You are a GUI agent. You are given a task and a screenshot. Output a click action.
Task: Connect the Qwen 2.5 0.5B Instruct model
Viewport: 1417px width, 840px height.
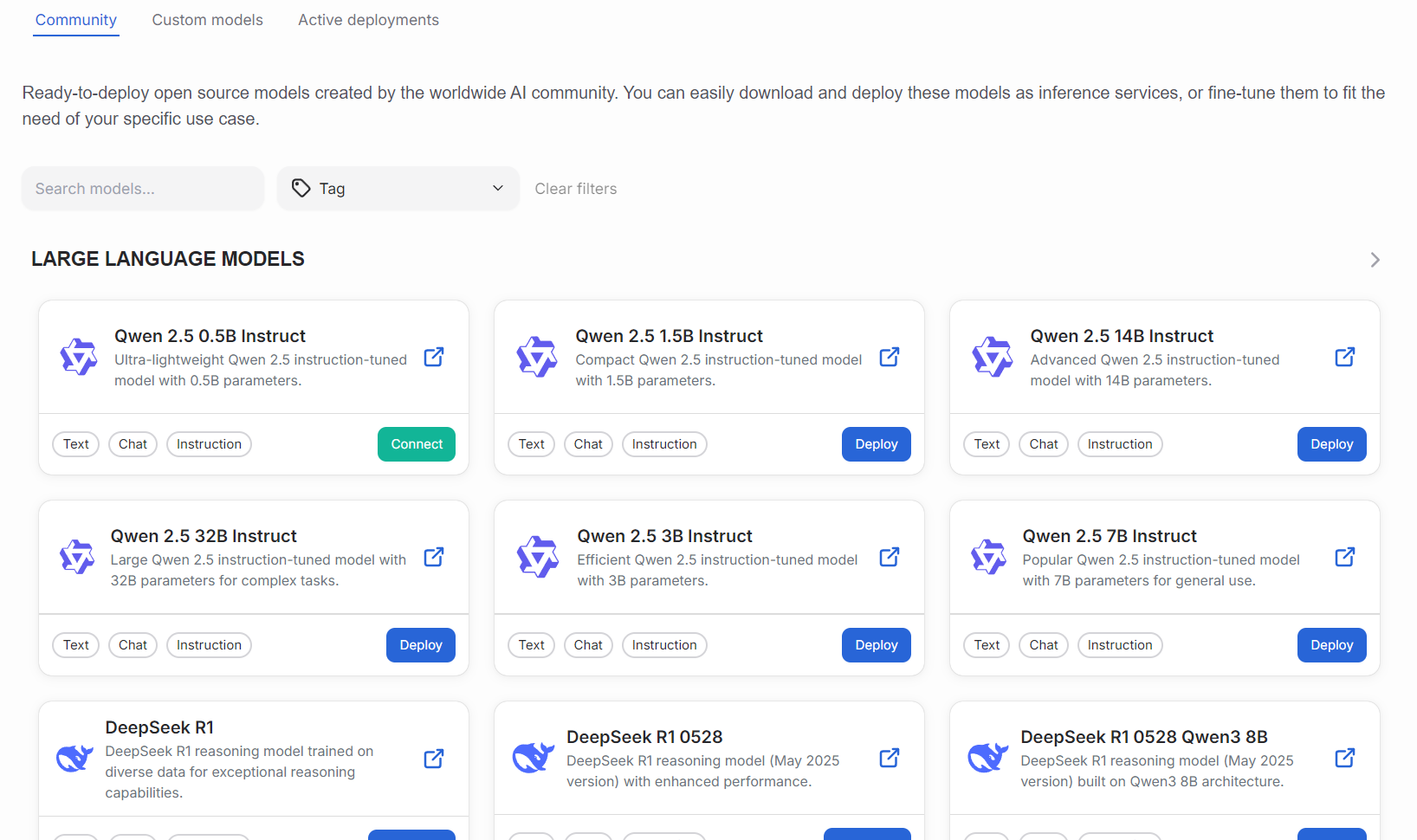(416, 443)
